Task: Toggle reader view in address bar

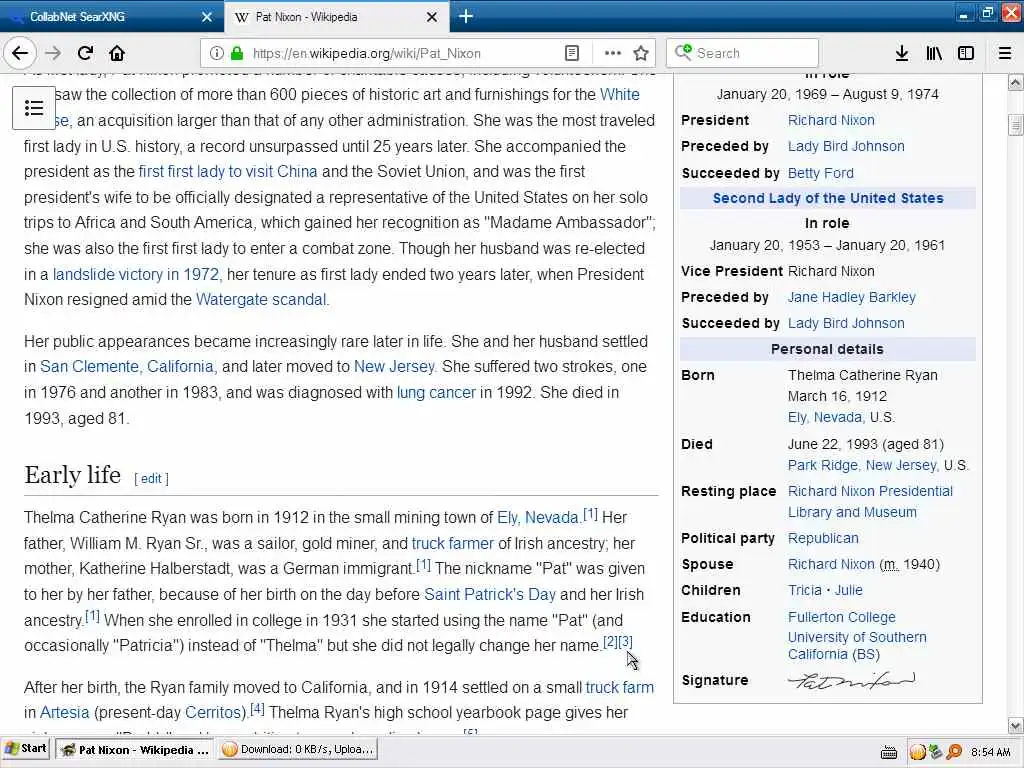Action: click(x=571, y=53)
